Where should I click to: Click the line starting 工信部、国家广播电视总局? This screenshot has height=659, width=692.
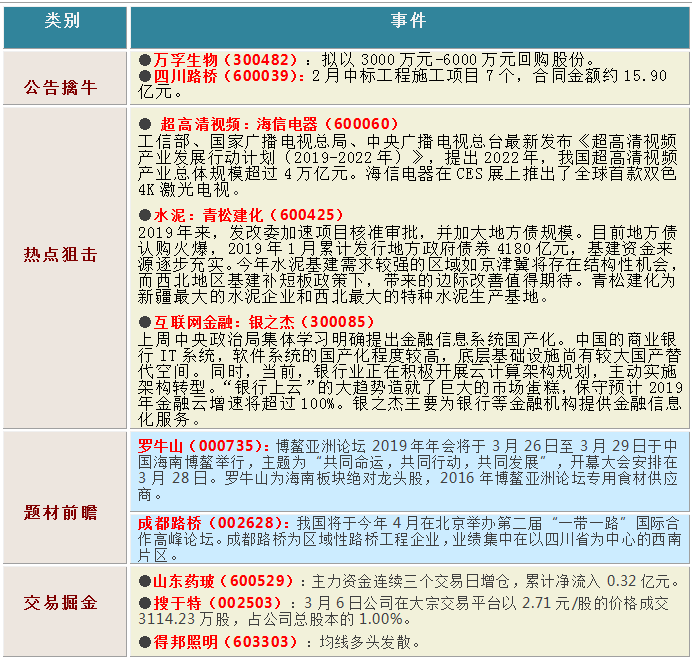click(407, 142)
